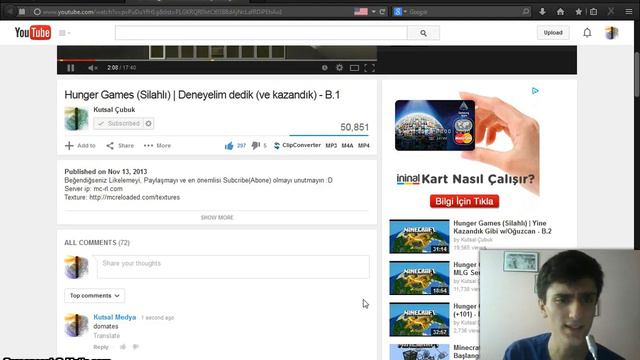Screen dimensions: 640x360
Task: Choose MP3 conversion
Action: click(x=331, y=145)
